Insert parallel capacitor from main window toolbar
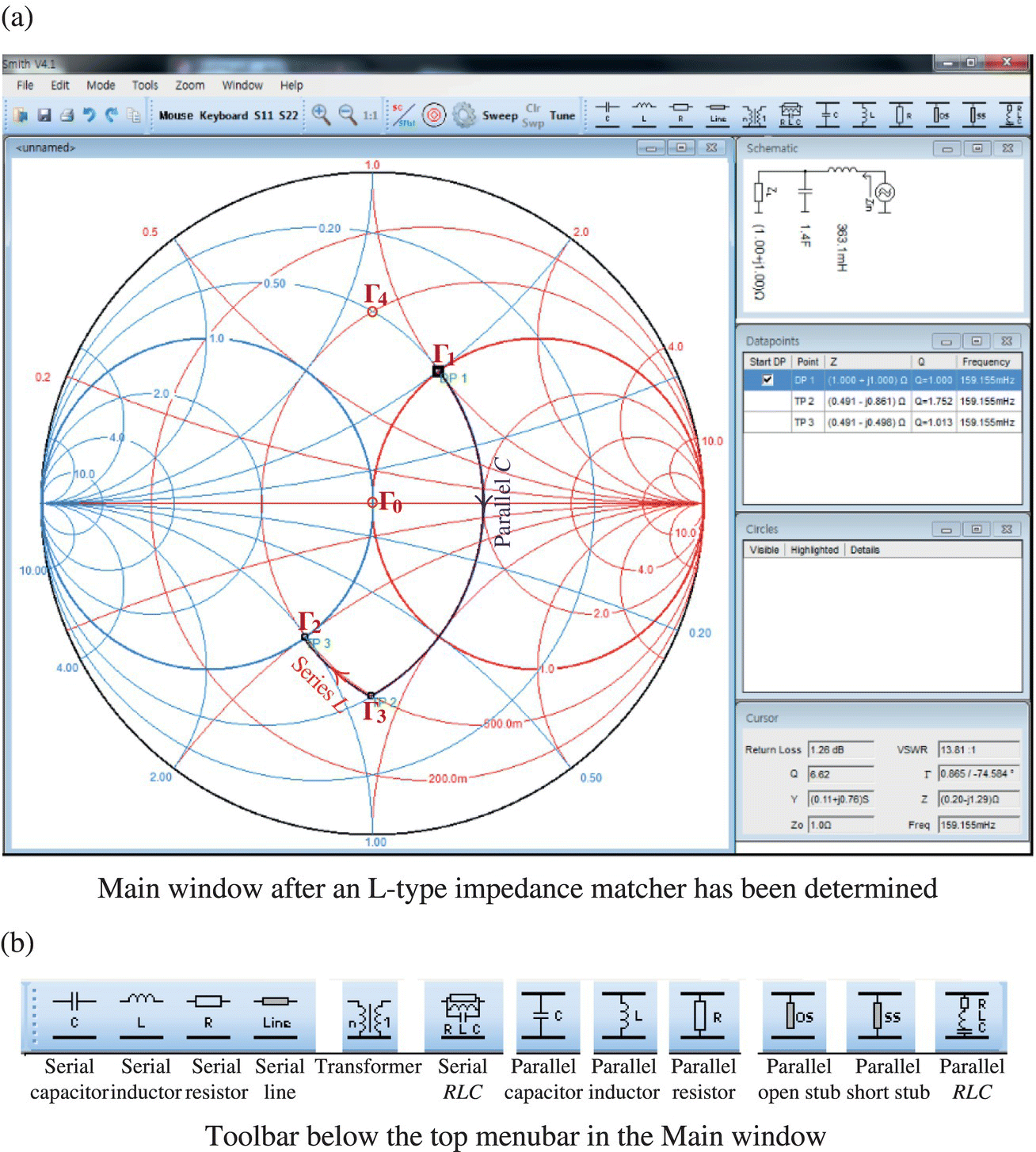Screen dimensions: 1036x1152 point(828,116)
